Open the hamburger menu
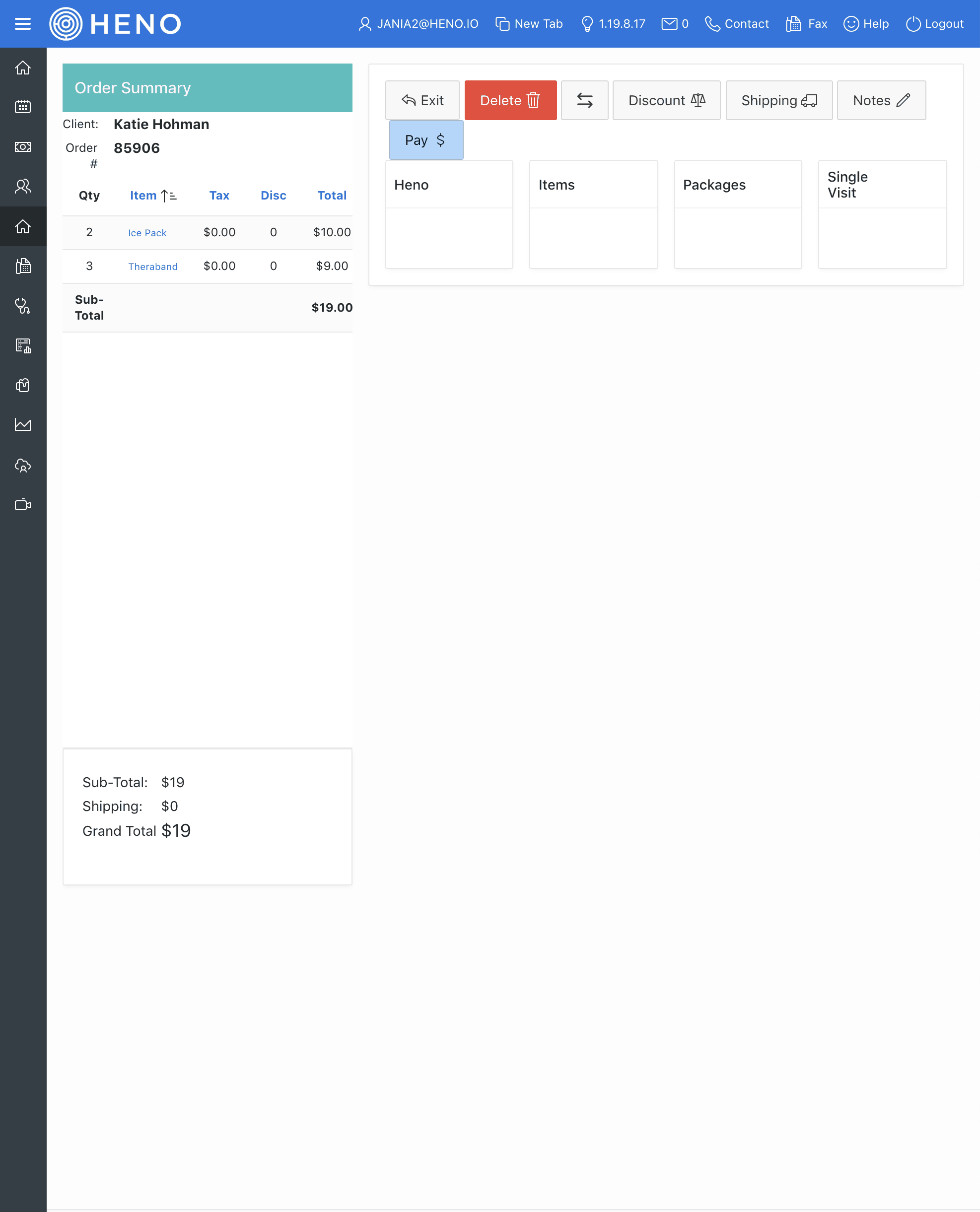 (22, 24)
